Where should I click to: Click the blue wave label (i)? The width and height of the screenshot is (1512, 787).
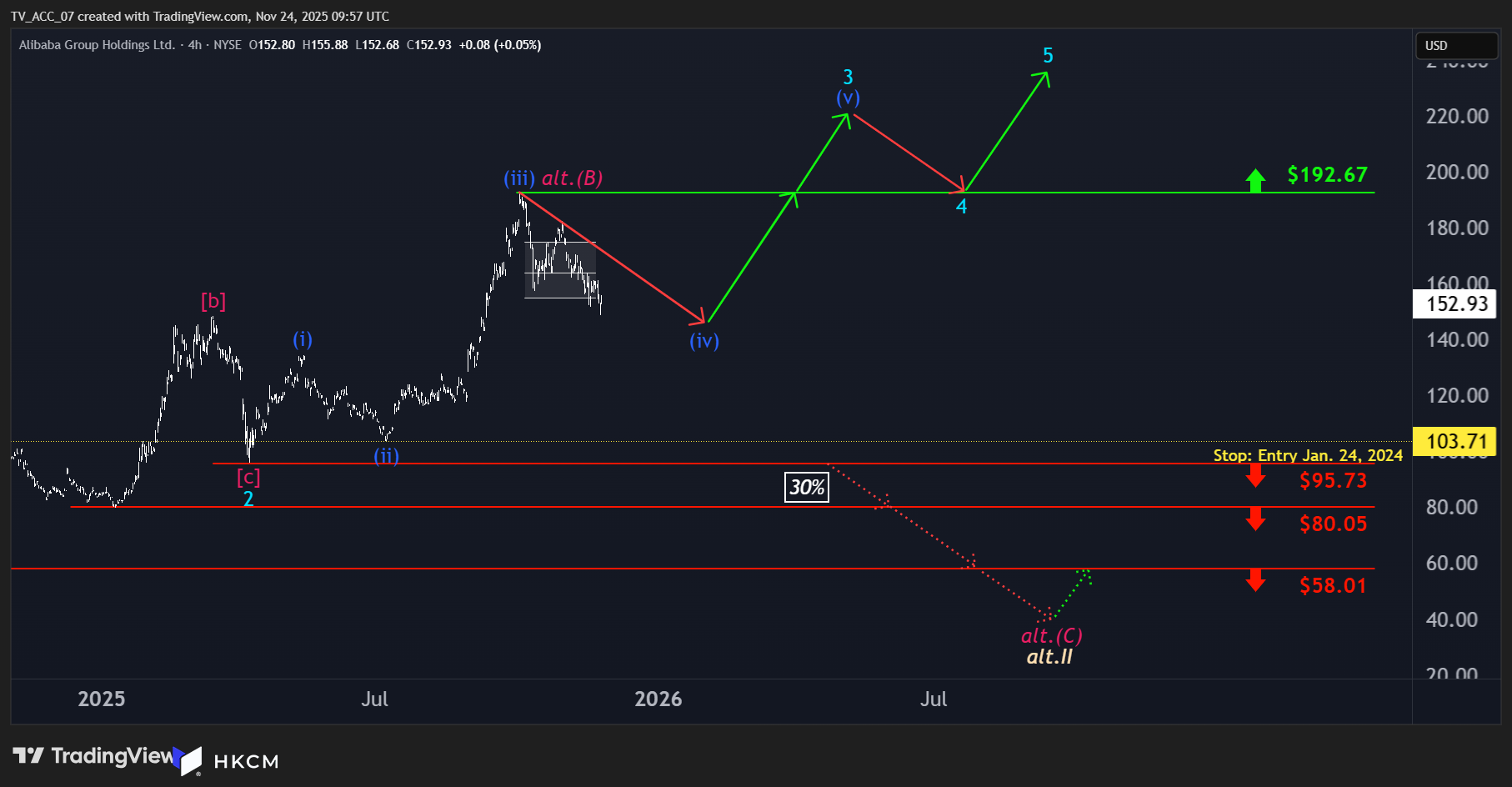click(303, 340)
